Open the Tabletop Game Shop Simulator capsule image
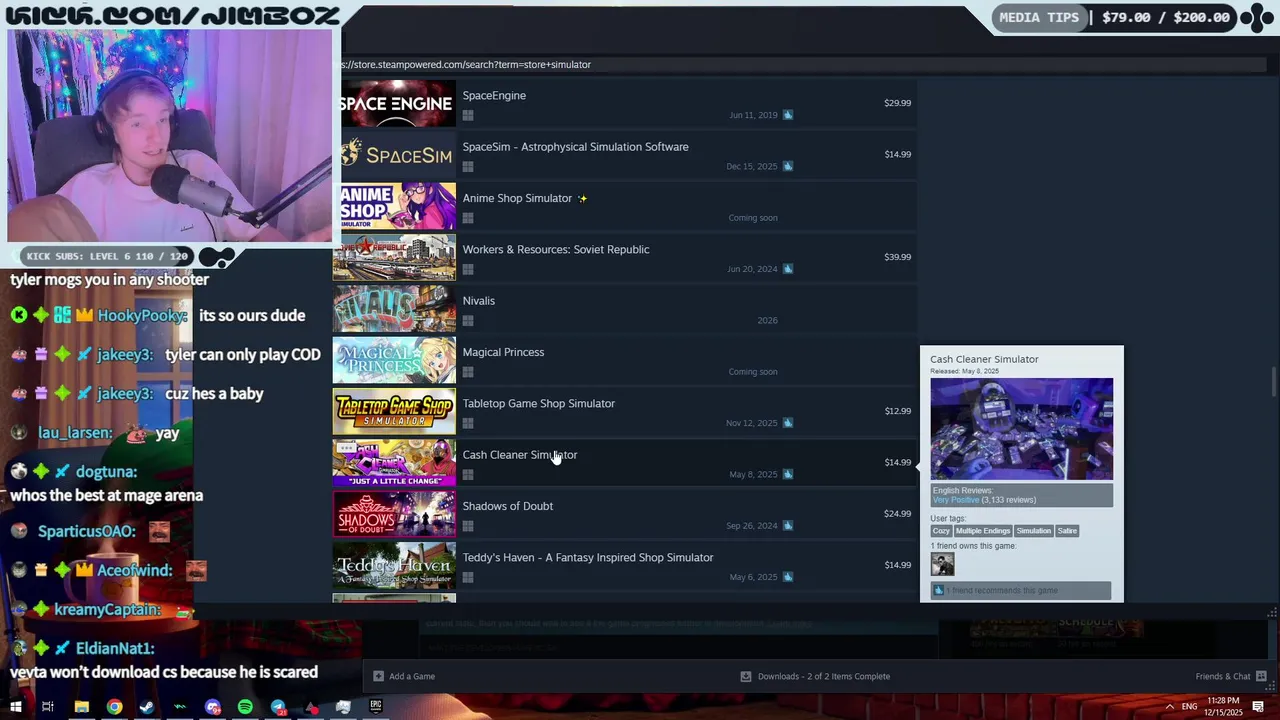Image resolution: width=1280 pixels, height=720 pixels. point(394,411)
